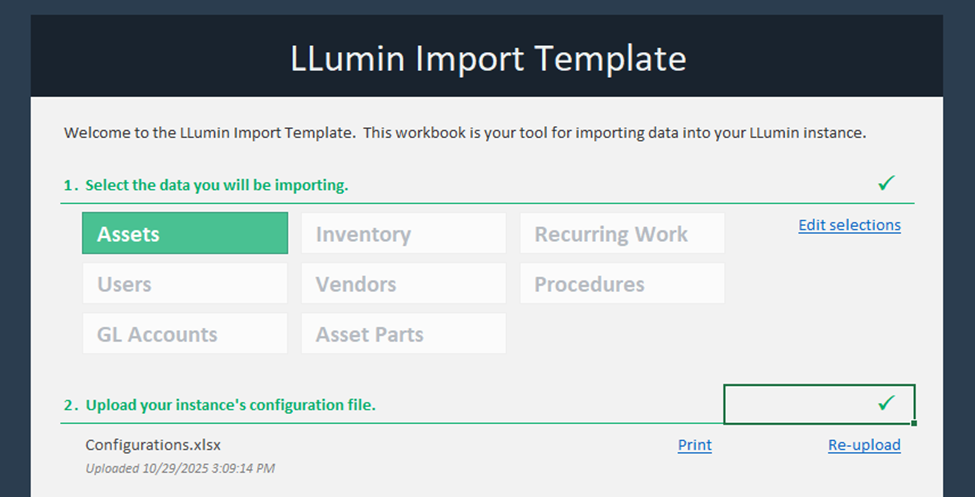The image size is (975, 497).
Task: Click the green checkmark beside step 2
Action: coord(886,403)
